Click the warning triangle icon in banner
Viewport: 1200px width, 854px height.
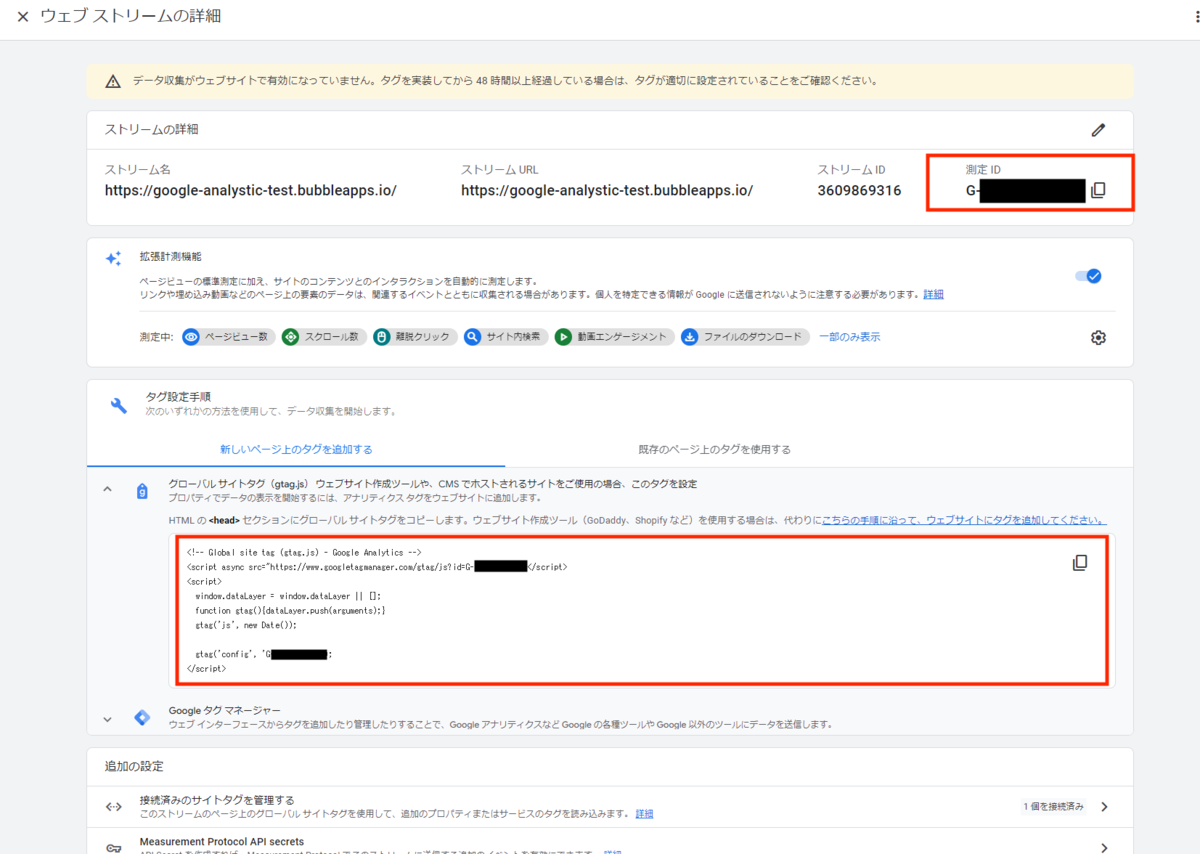113,81
